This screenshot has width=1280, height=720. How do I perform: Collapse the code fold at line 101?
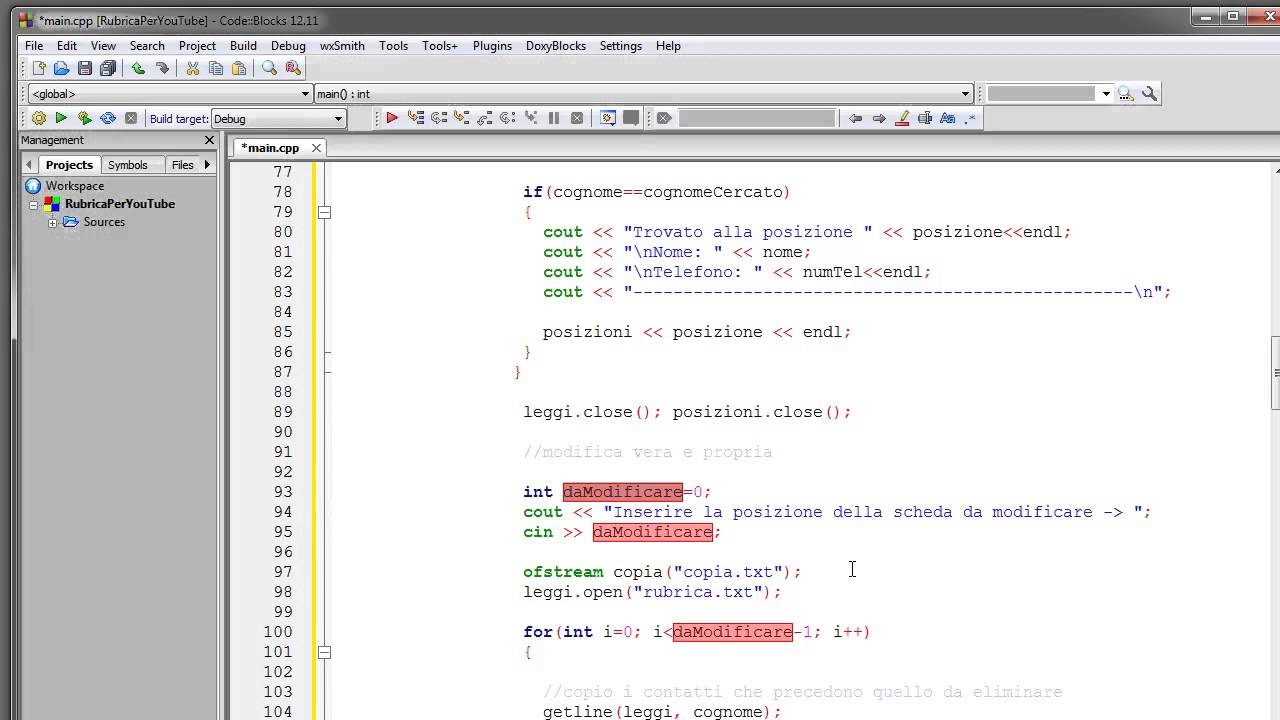(324, 652)
